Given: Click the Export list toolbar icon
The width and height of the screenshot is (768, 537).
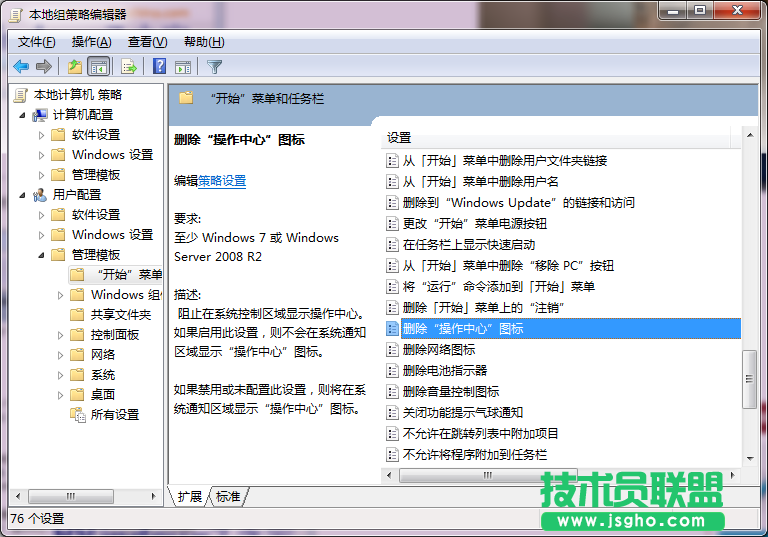Looking at the screenshot, I should [129, 66].
